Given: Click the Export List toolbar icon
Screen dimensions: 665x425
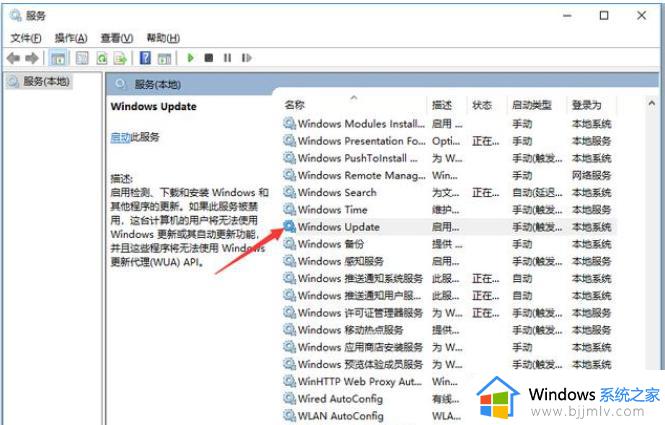Looking at the screenshot, I should 120,58.
